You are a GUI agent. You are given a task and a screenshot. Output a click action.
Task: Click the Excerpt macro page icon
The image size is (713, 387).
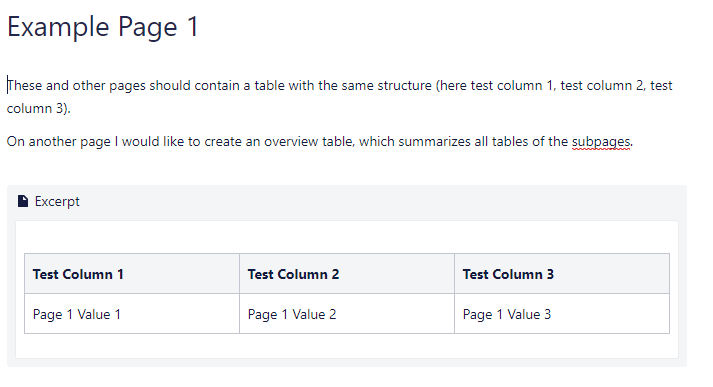(23, 201)
